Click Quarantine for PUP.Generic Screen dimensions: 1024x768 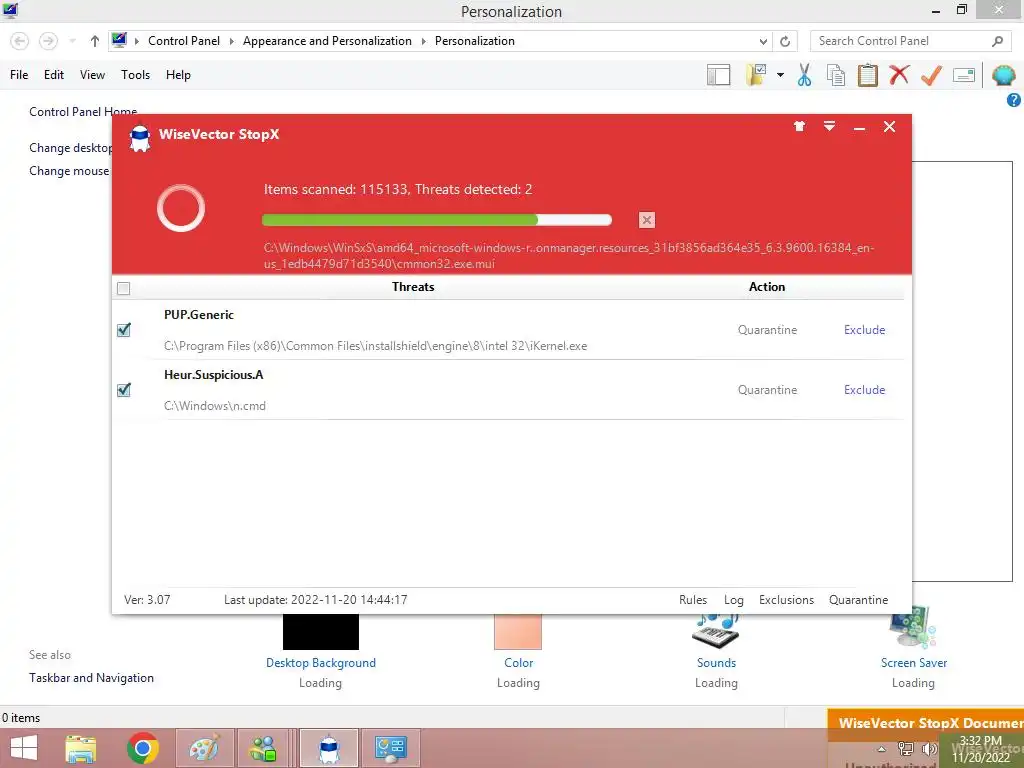click(767, 330)
